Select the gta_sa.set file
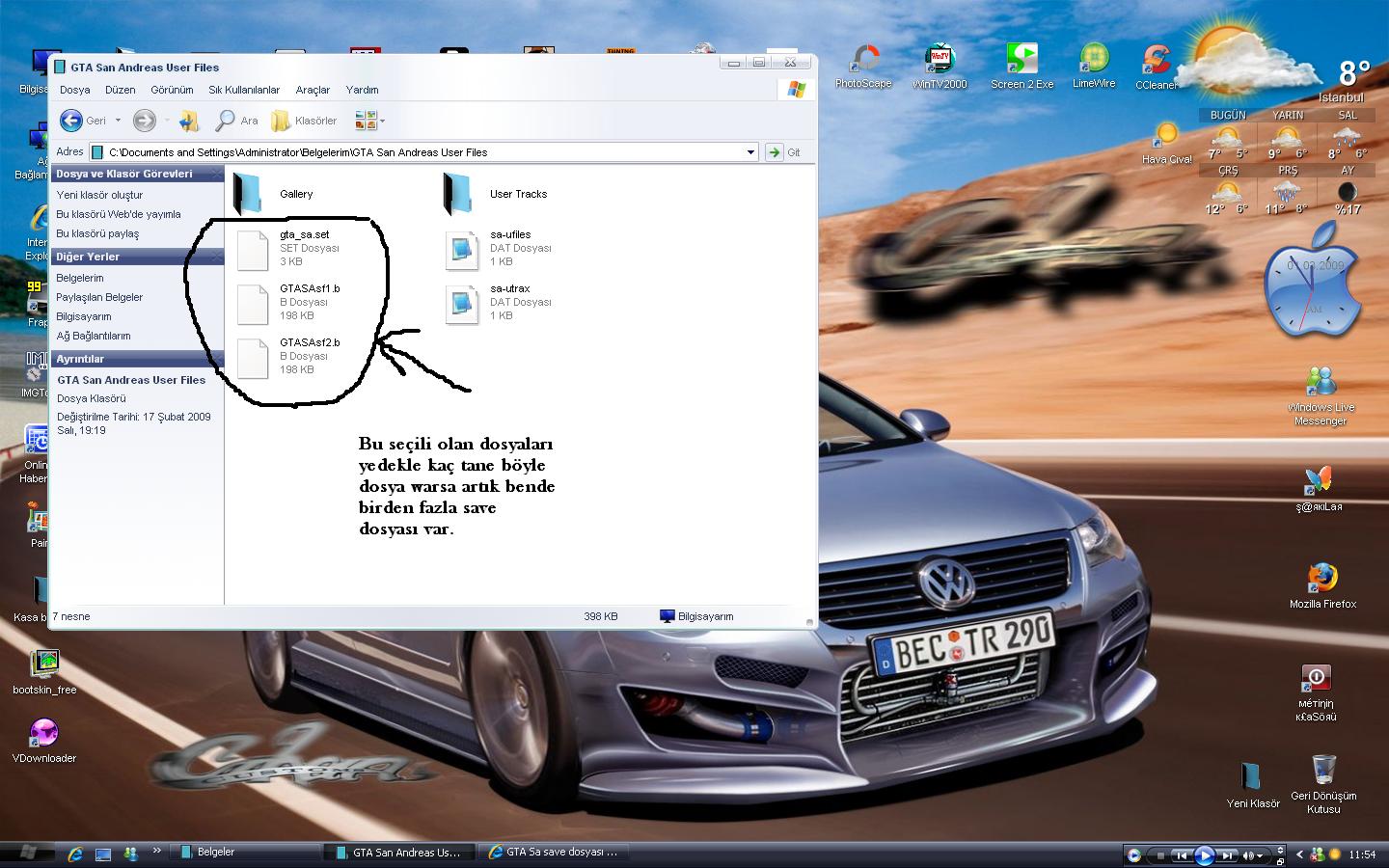This screenshot has height=868, width=1389. 289,249
